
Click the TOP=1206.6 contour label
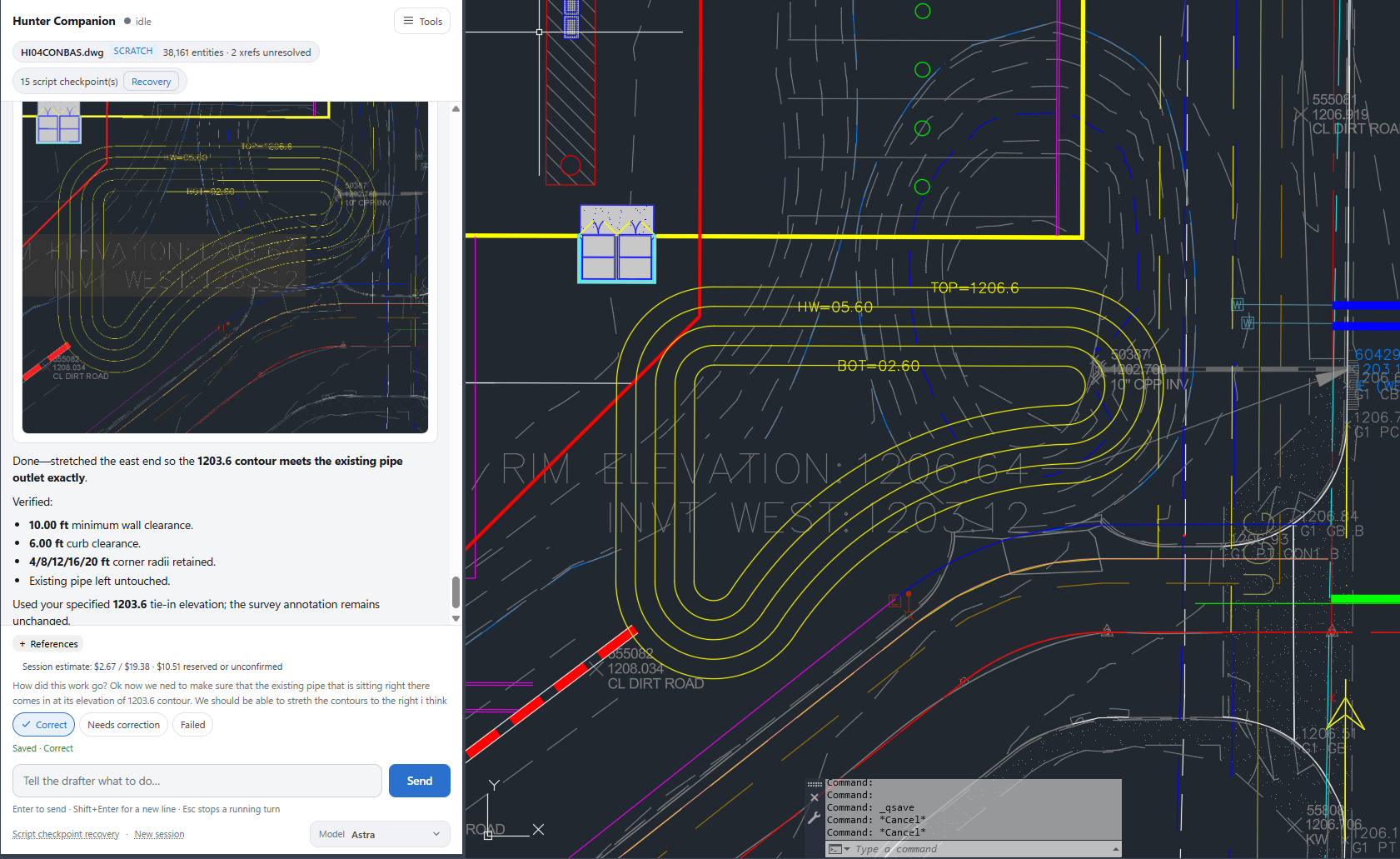[x=974, y=288]
